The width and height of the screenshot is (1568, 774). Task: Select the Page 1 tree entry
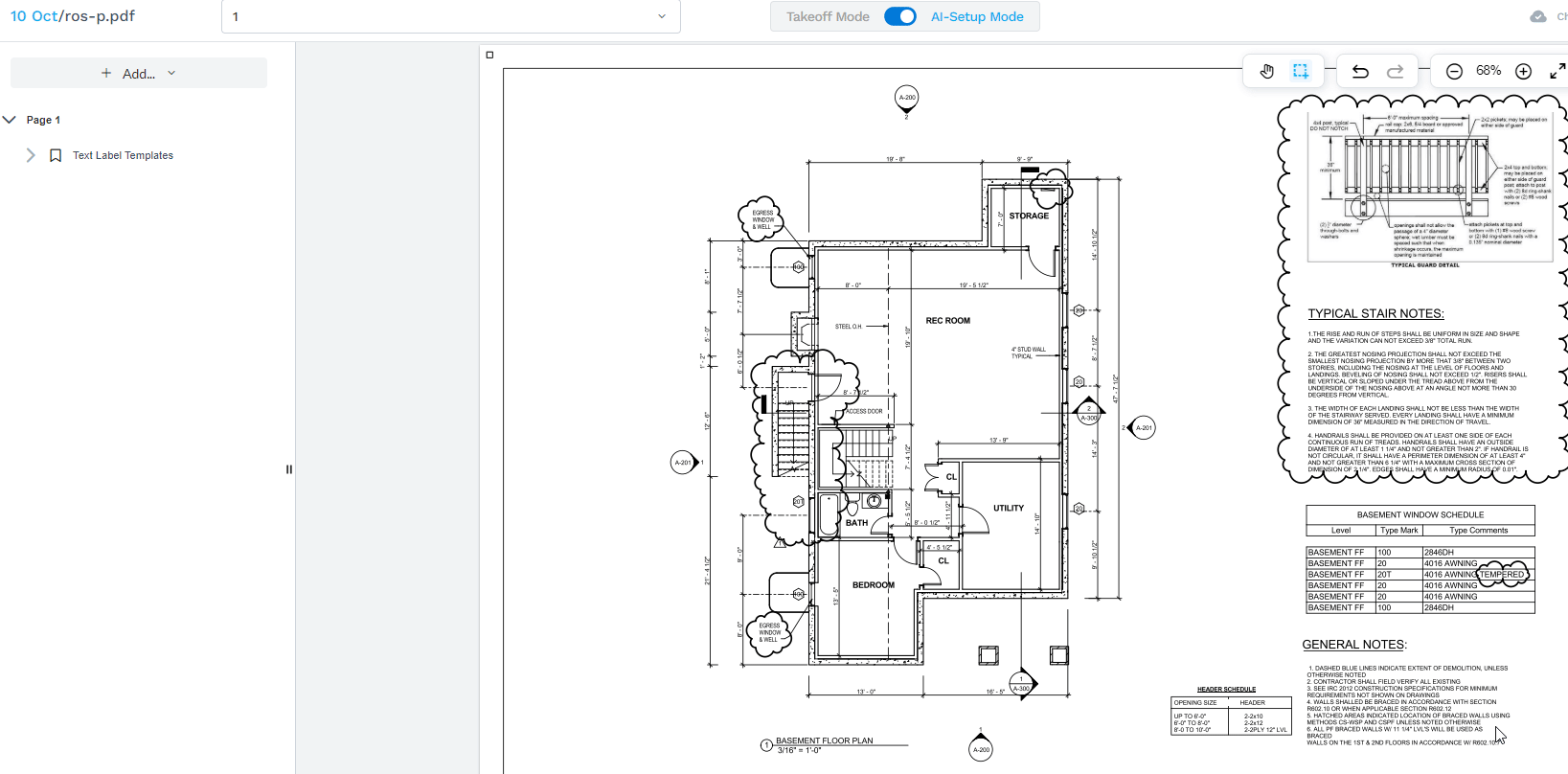pos(43,120)
